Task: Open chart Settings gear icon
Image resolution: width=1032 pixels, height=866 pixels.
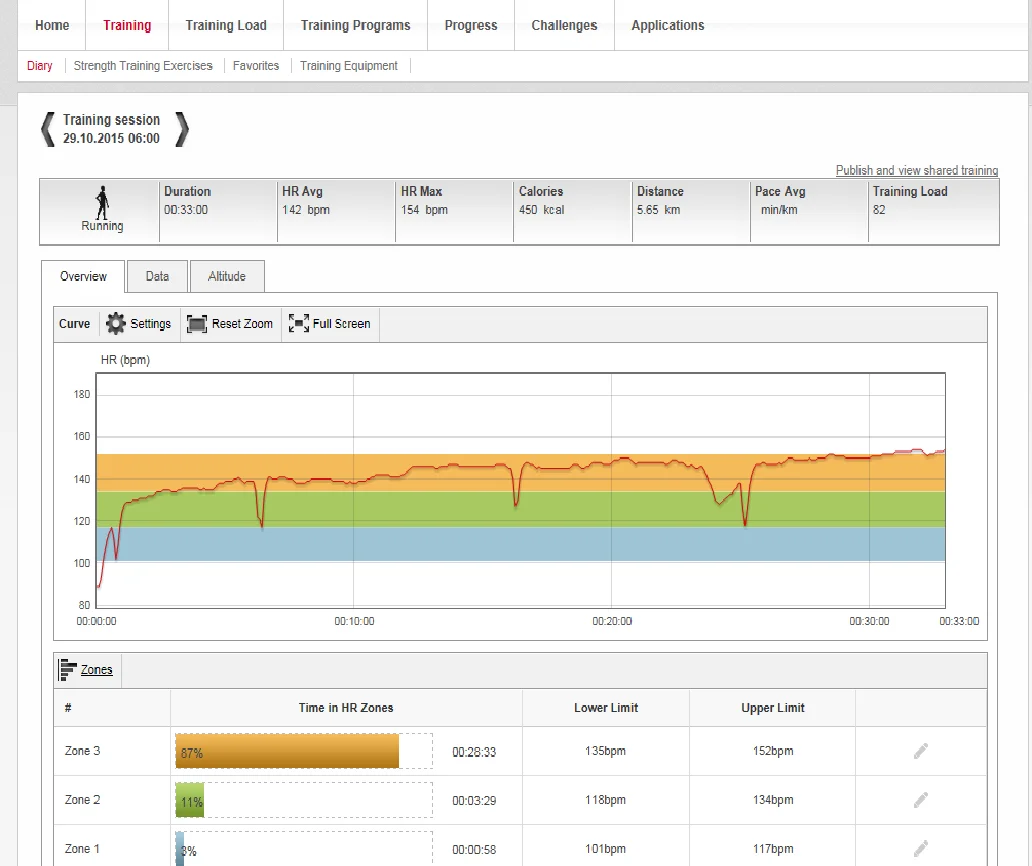Action: coord(116,324)
